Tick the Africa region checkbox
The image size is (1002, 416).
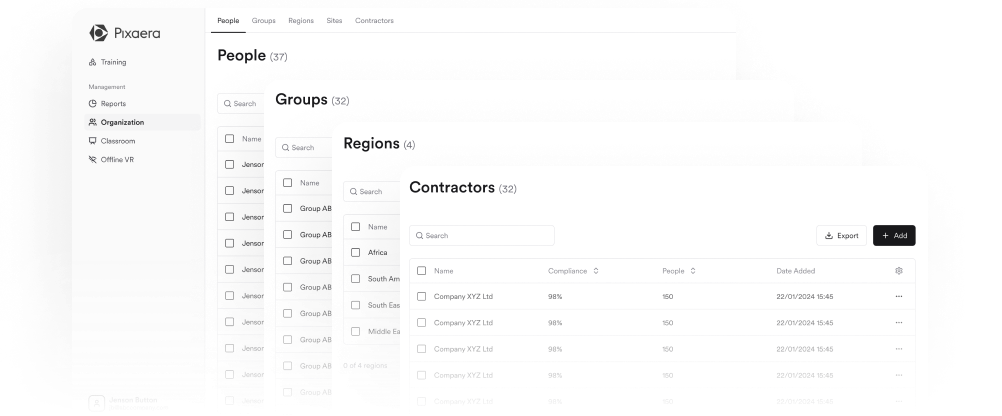pyautogui.click(x=355, y=253)
